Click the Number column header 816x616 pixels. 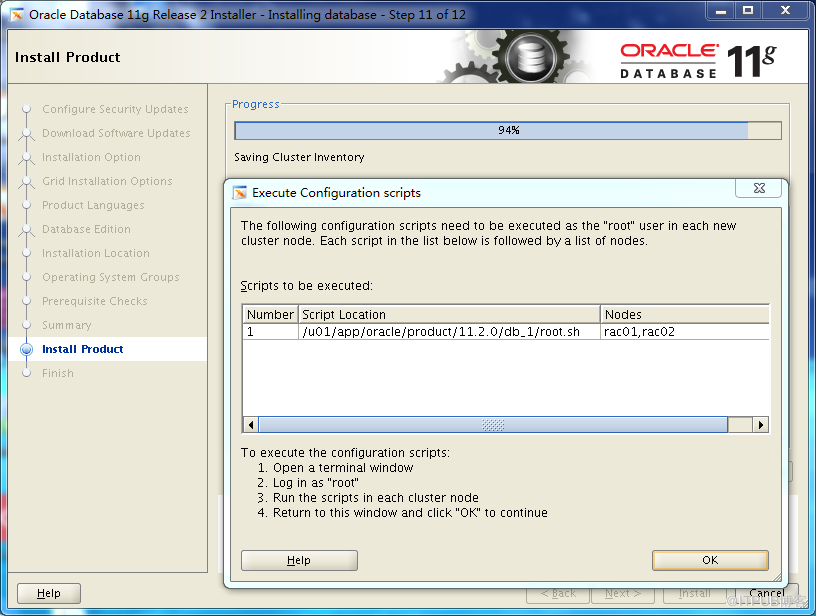[x=270, y=314]
